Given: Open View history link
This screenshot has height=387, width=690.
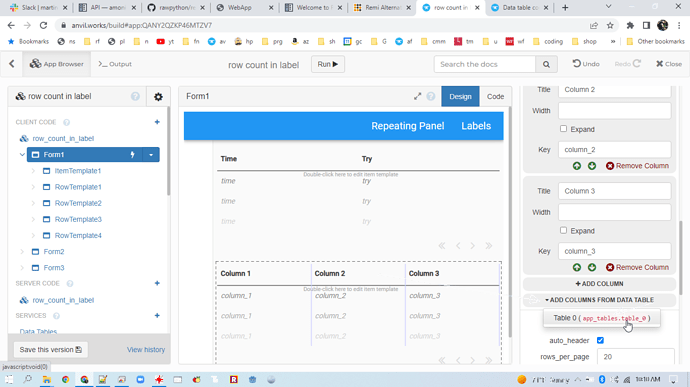Looking at the screenshot, I should [146, 350].
